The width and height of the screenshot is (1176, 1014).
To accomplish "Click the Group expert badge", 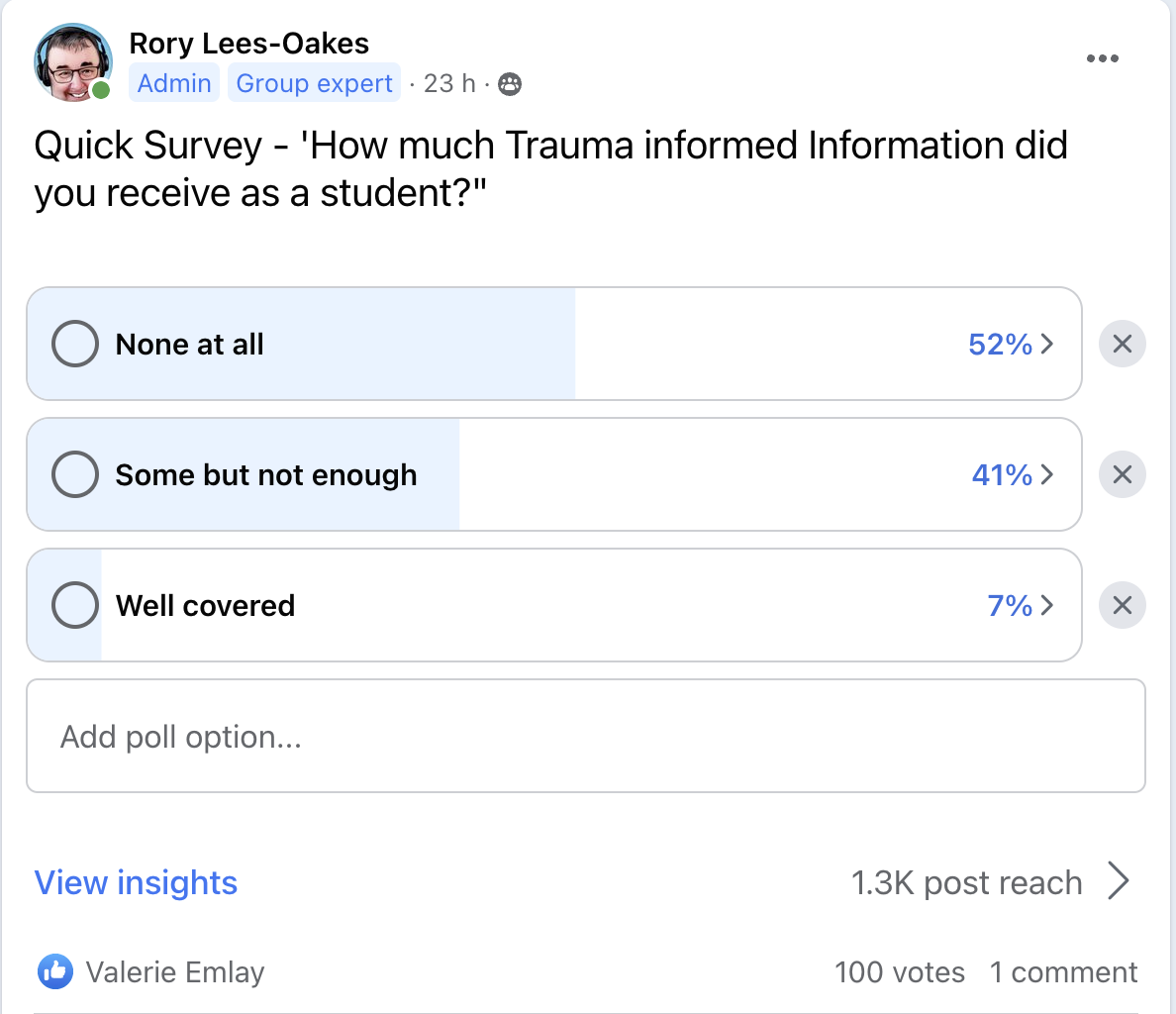I will (x=314, y=84).
